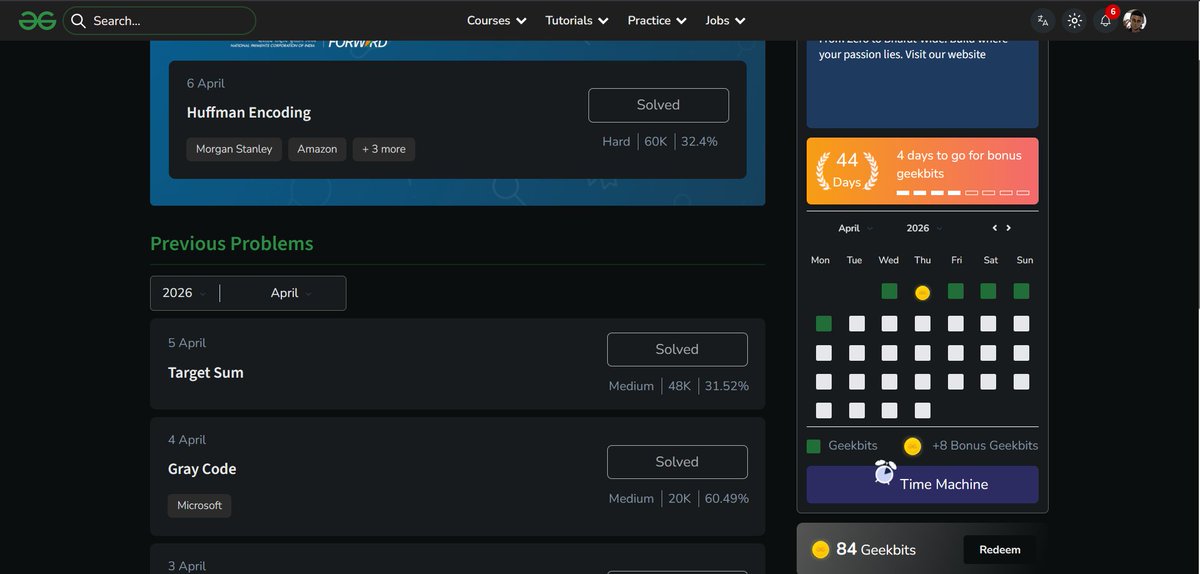The width and height of the screenshot is (1200, 574).
Task: Toggle the light/dark theme icon
Action: pyautogui.click(x=1074, y=20)
